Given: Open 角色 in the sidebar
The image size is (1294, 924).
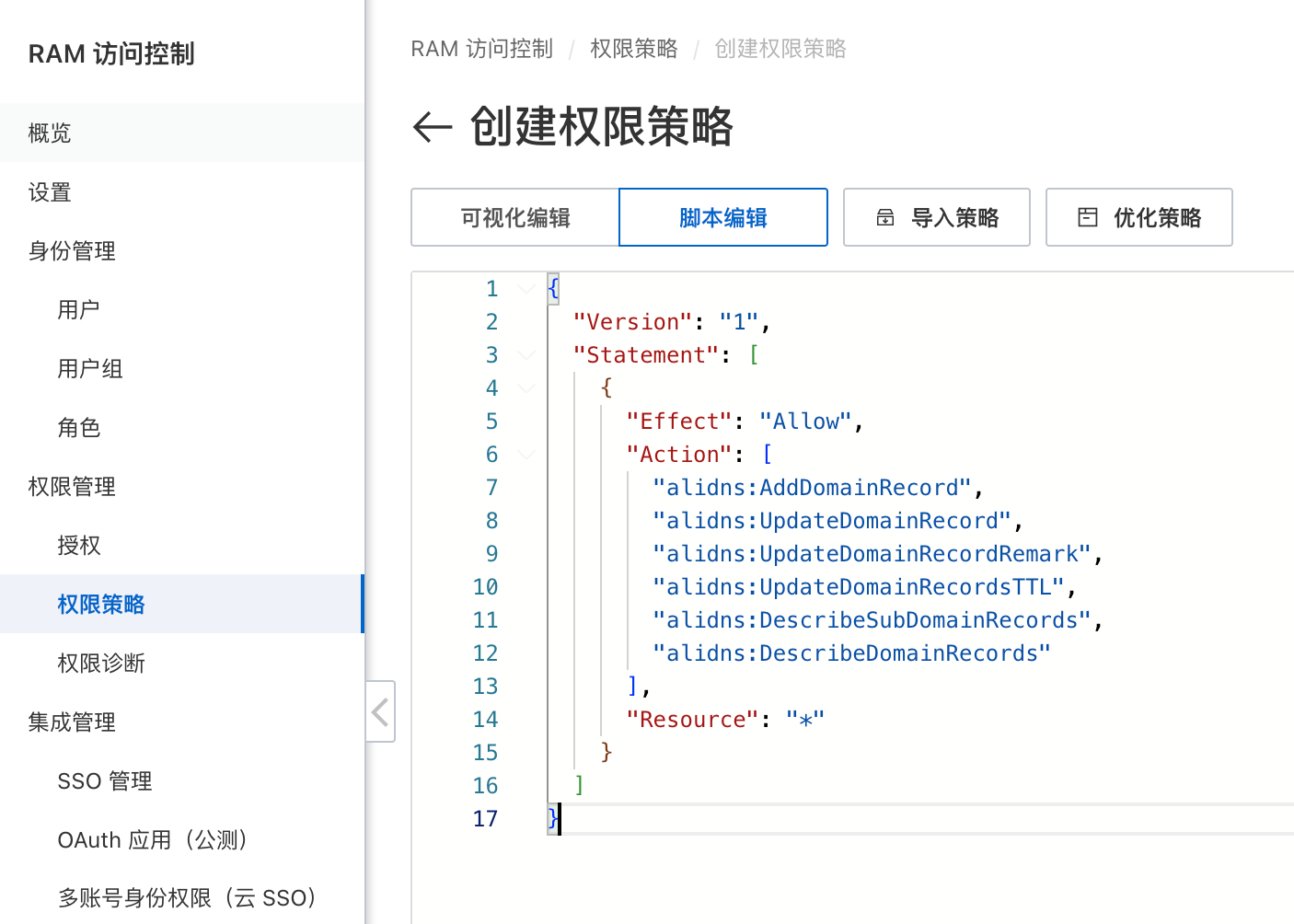Looking at the screenshot, I should click(182, 427).
